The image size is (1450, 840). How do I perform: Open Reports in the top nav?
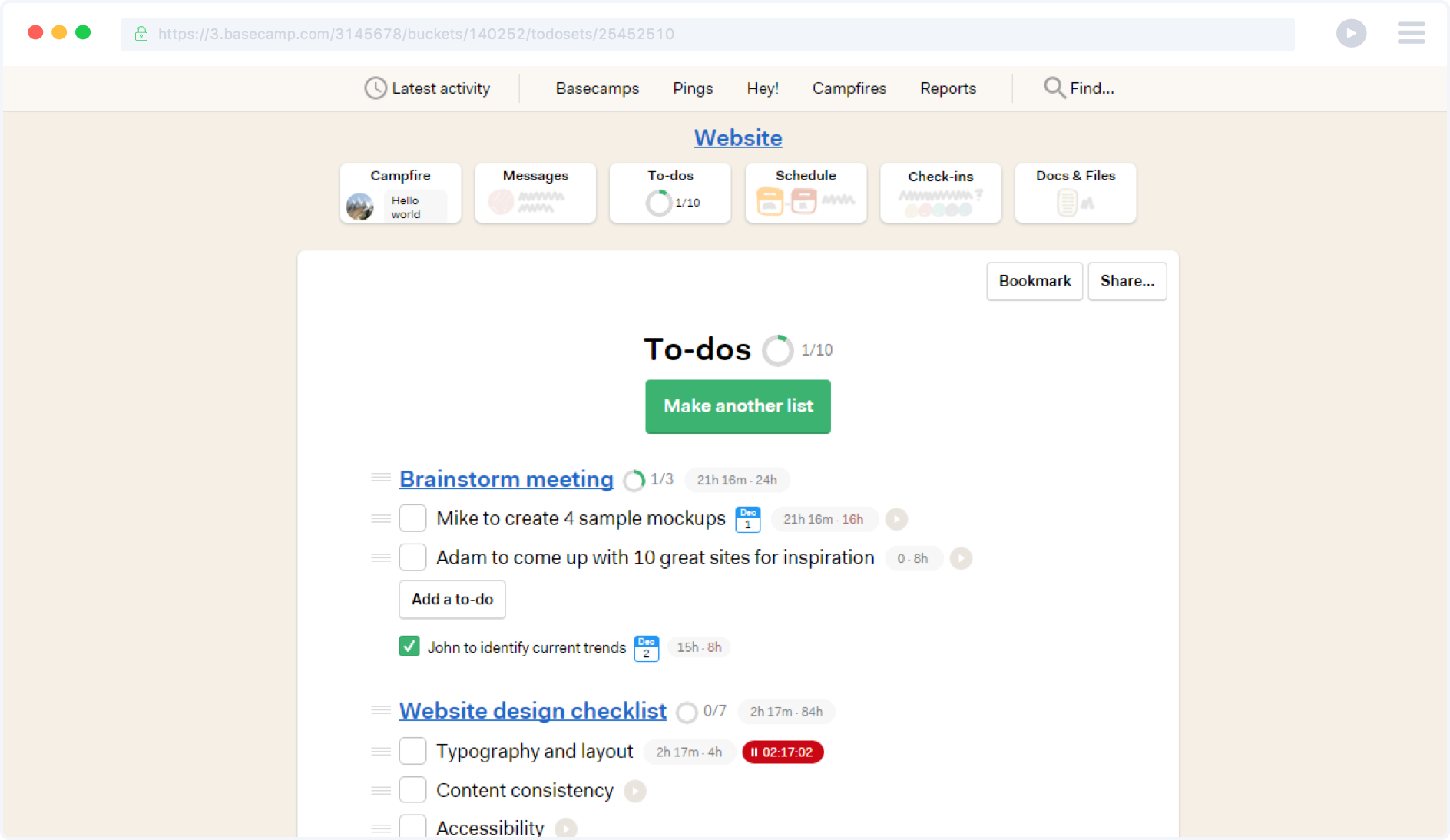(948, 88)
